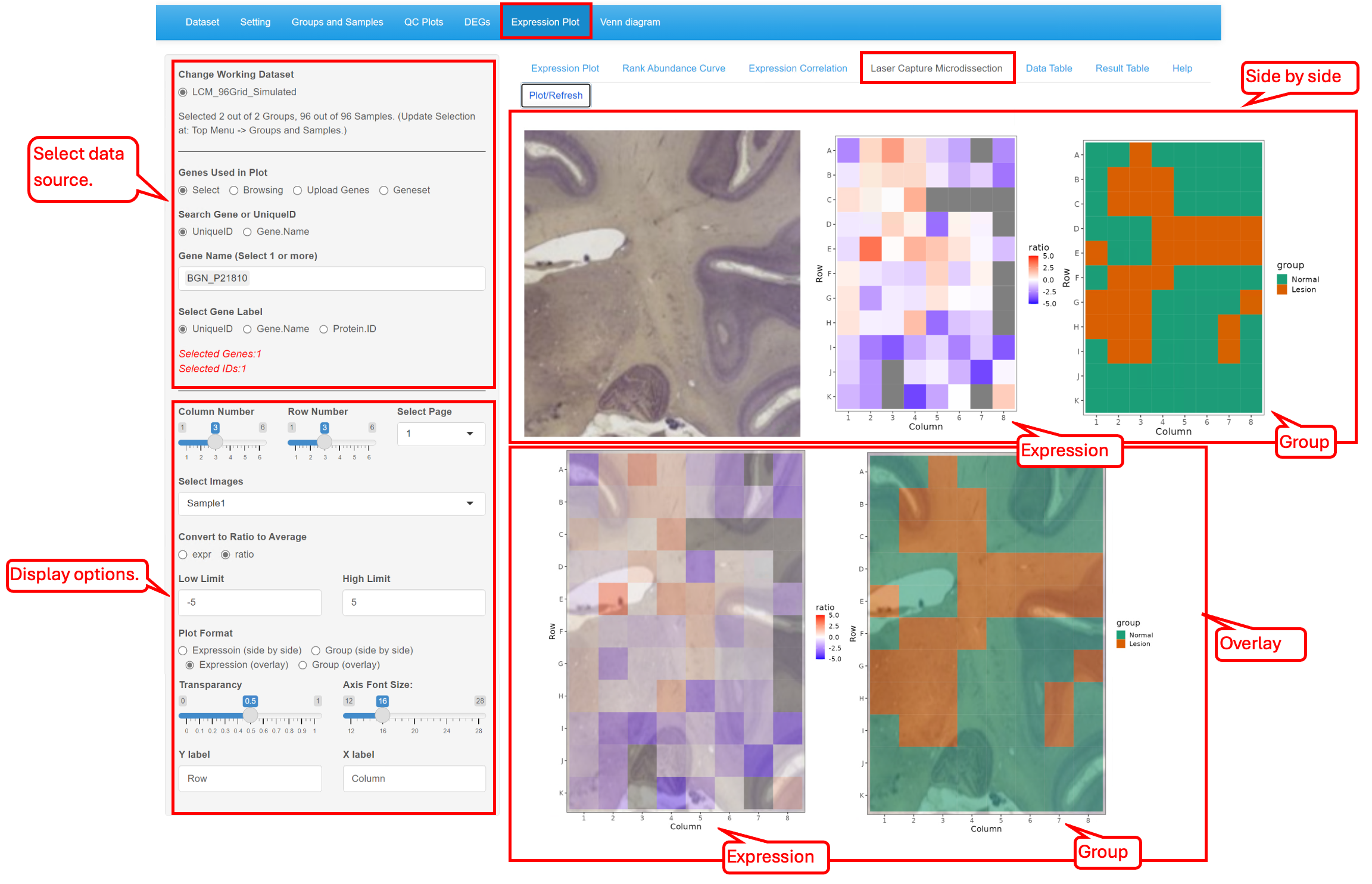This screenshot has width=1372, height=884.
Task: Open the Select Images dropdown
Action: [x=332, y=503]
